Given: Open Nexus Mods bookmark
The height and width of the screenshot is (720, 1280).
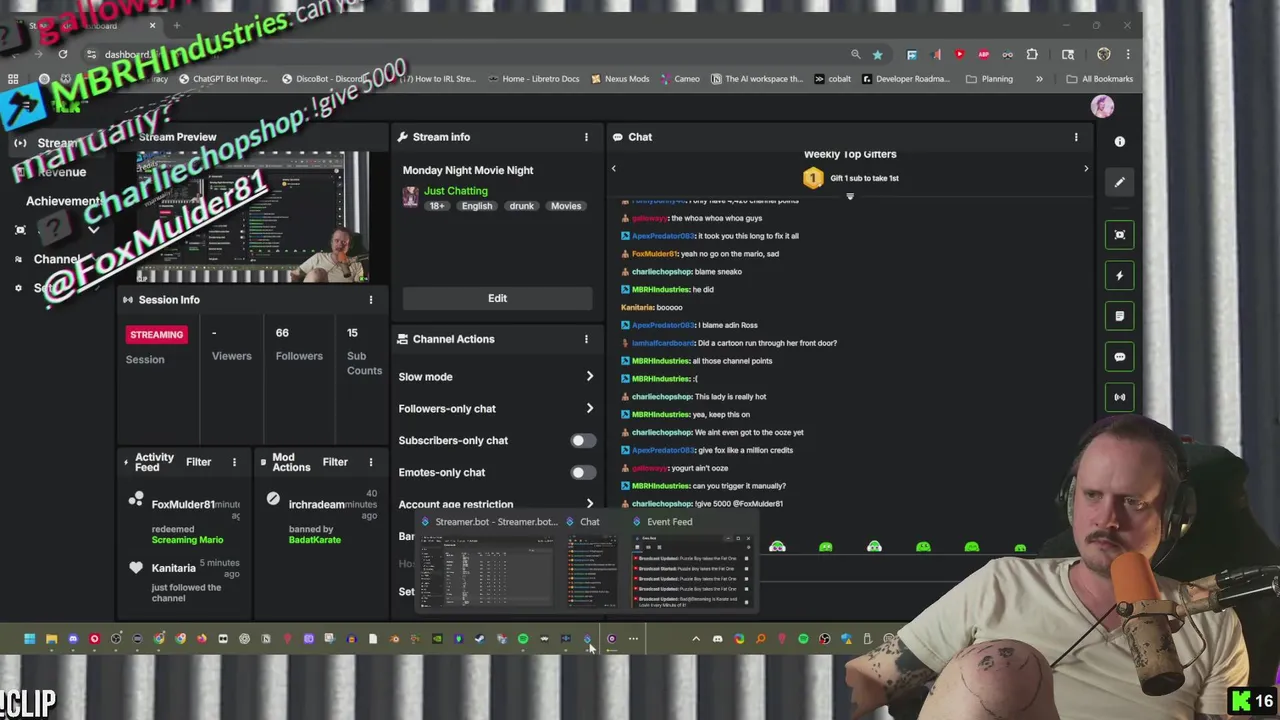Looking at the screenshot, I should (620, 79).
